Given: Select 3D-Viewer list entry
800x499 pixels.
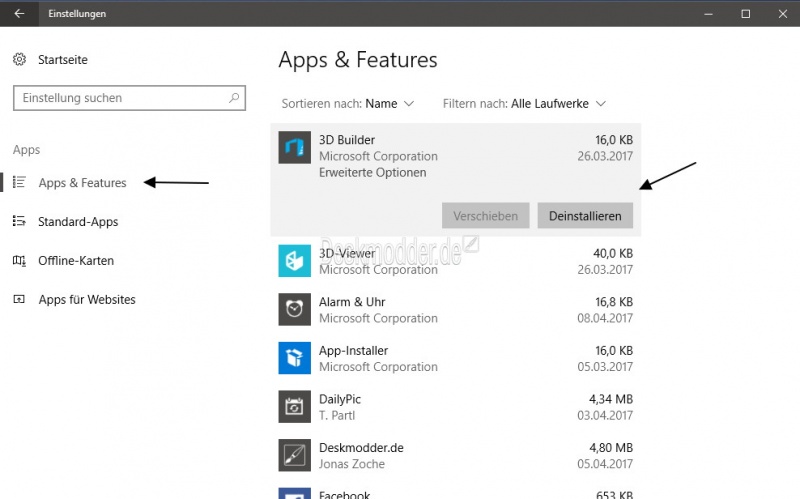Looking at the screenshot, I should point(456,261).
